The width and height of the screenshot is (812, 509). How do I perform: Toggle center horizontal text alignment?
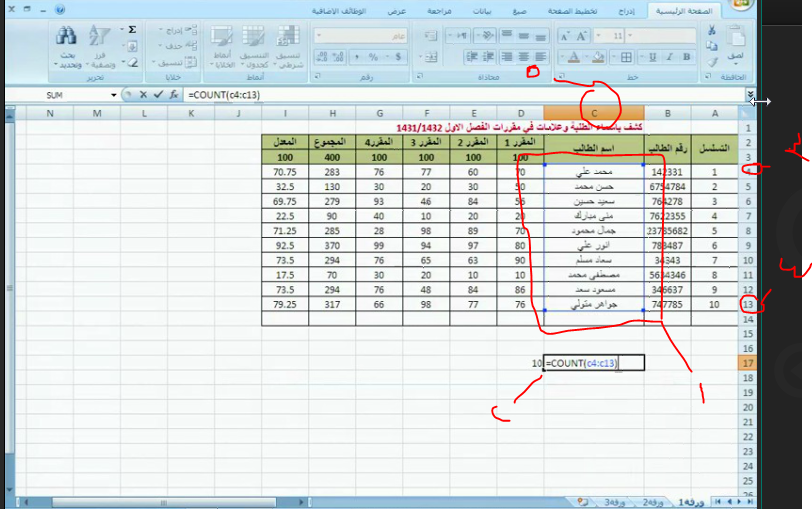coord(524,56)
